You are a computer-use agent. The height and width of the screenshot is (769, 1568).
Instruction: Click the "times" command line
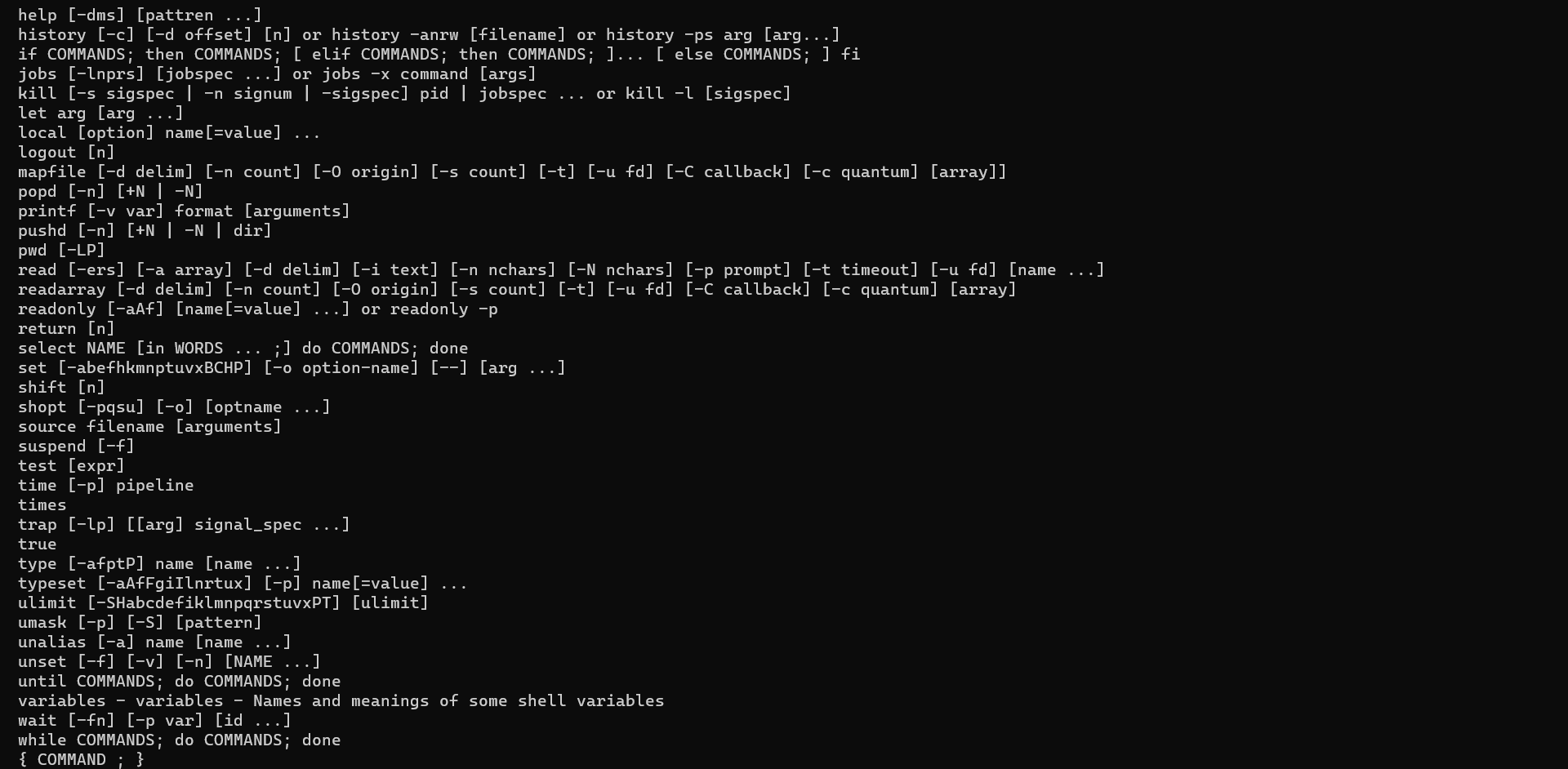[42, 505]
